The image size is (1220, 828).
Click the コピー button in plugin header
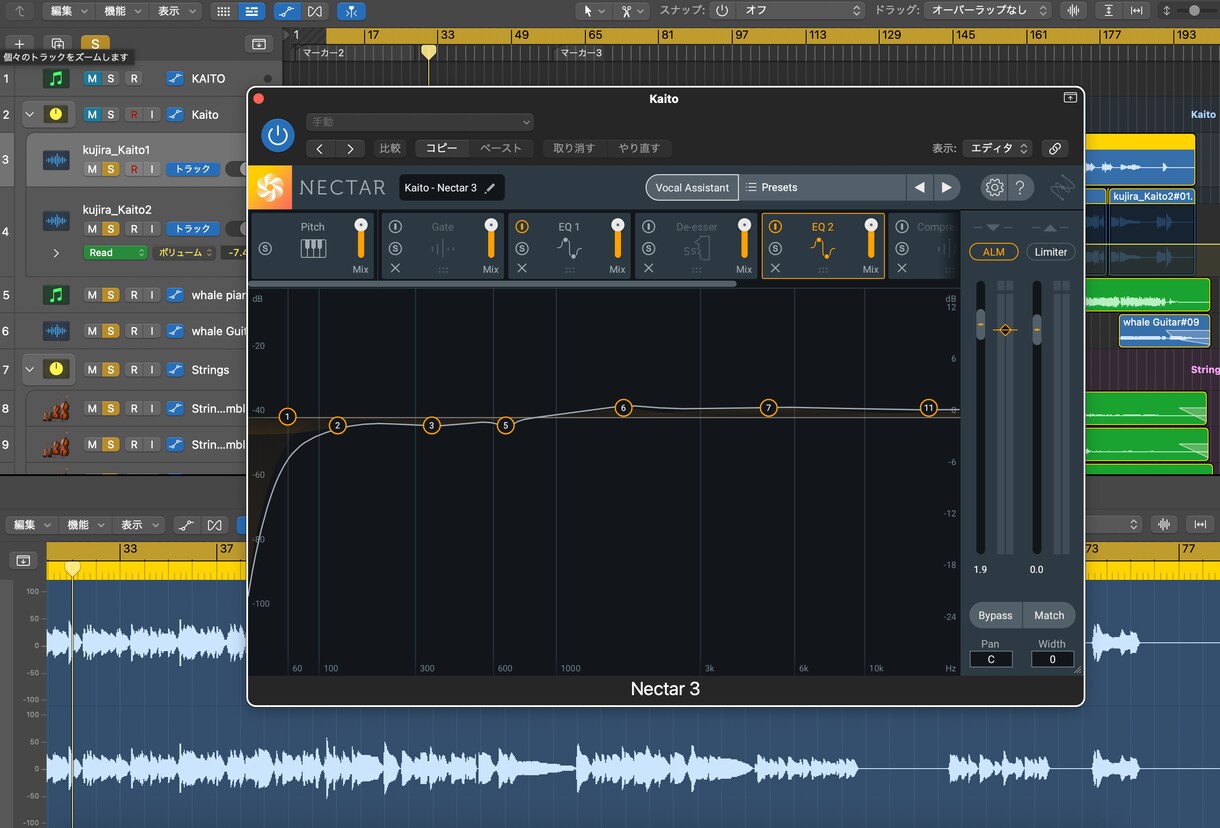(441, 148)
